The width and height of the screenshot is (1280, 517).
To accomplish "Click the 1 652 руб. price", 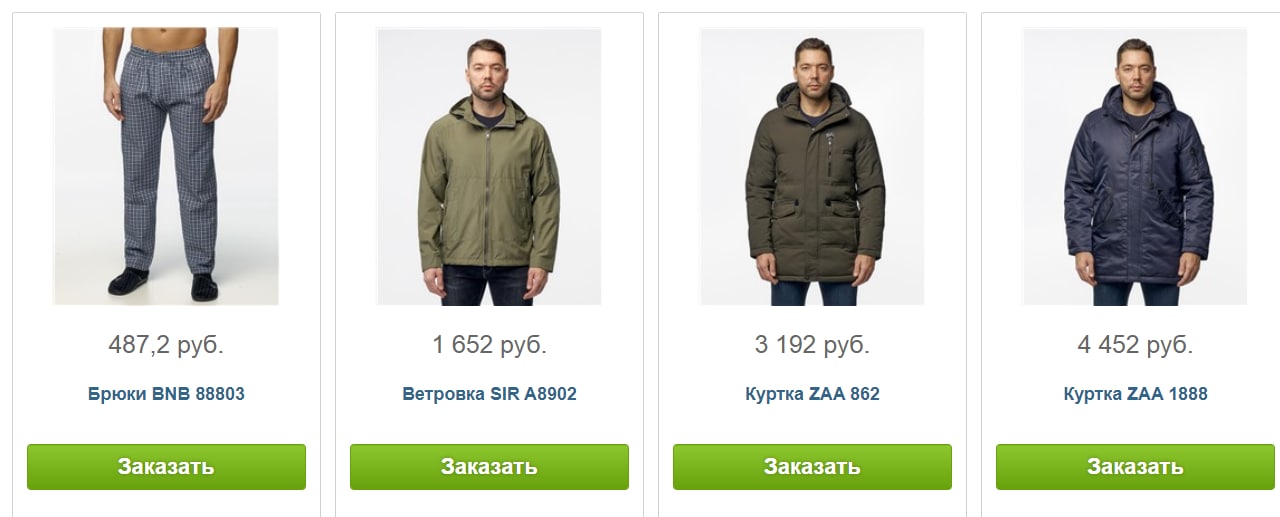I will pyautogui.click(x=489, y=346).
